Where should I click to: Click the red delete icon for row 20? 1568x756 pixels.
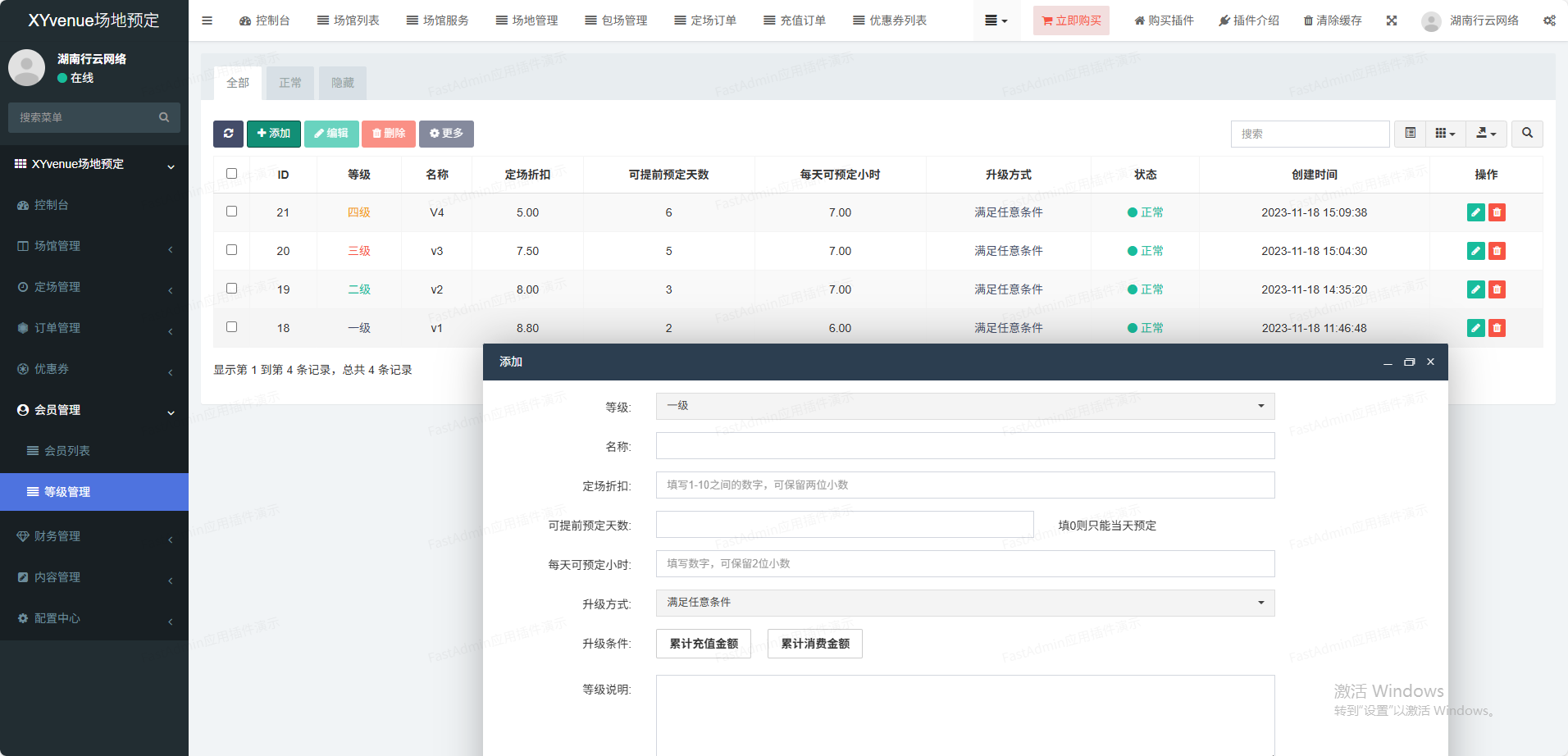click(1497, 251)
